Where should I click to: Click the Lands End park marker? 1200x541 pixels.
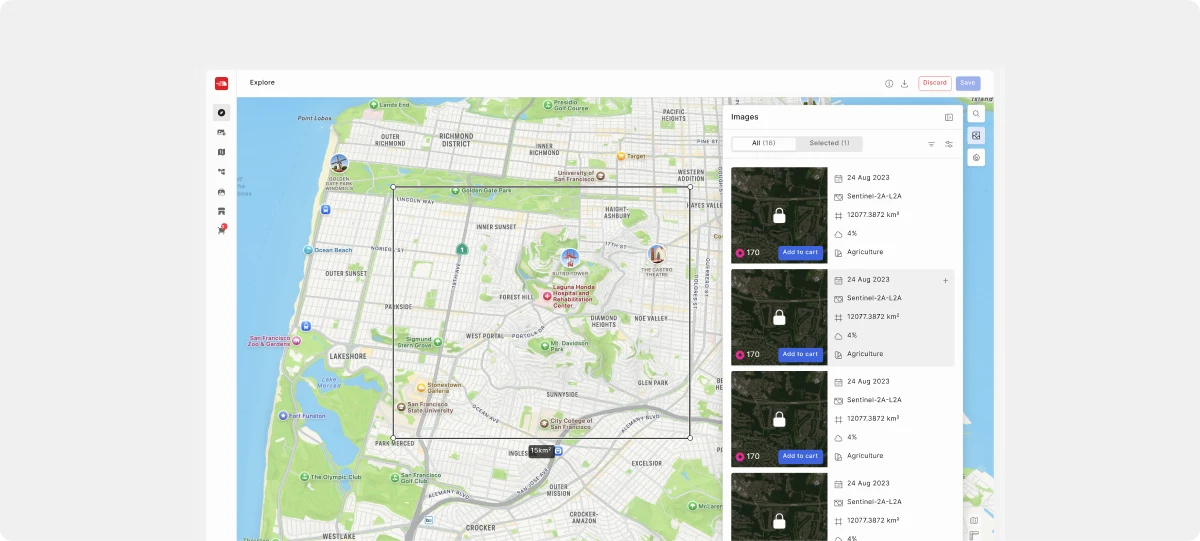click(x=374, y=104)
